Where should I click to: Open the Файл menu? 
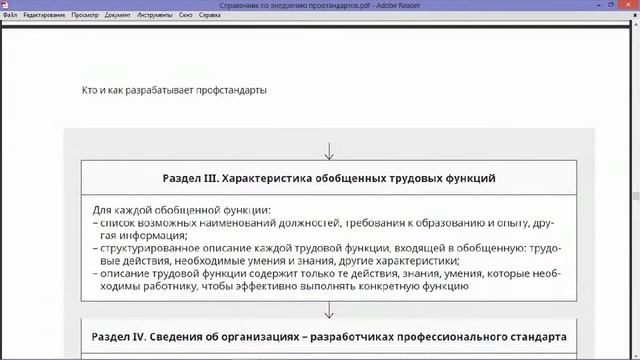point(10,15)
